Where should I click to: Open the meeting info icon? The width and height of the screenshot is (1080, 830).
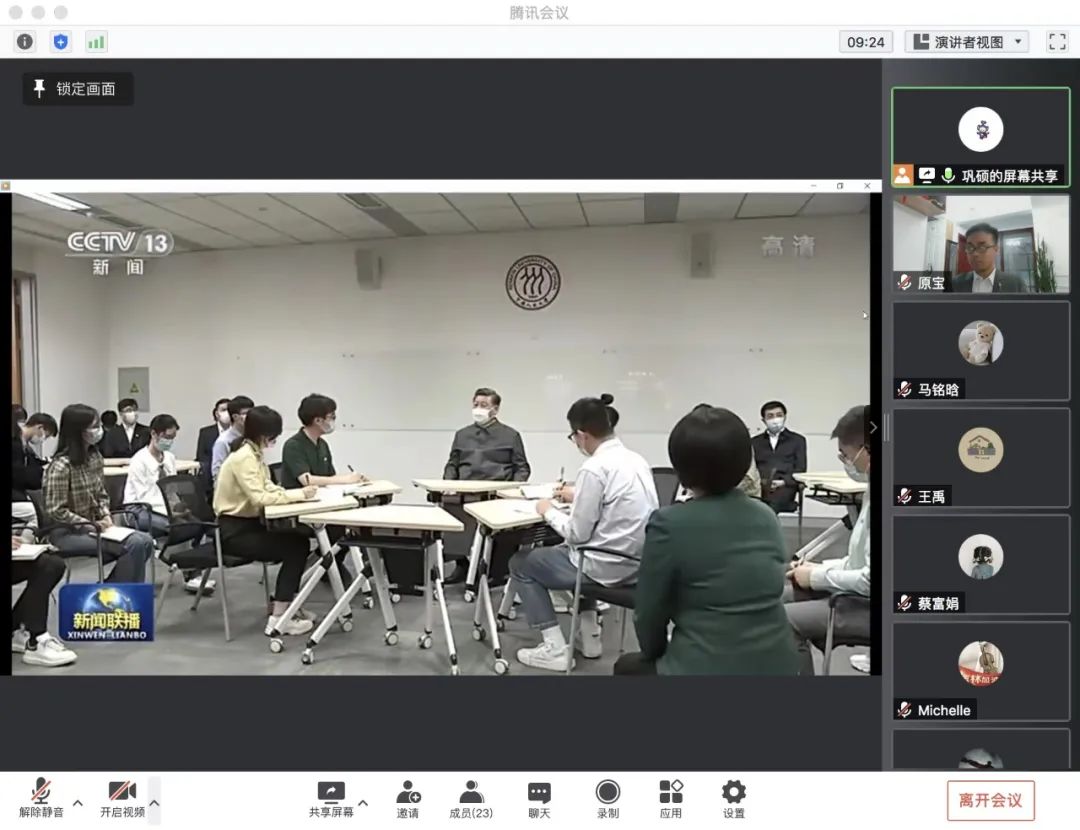pos(25,42)
